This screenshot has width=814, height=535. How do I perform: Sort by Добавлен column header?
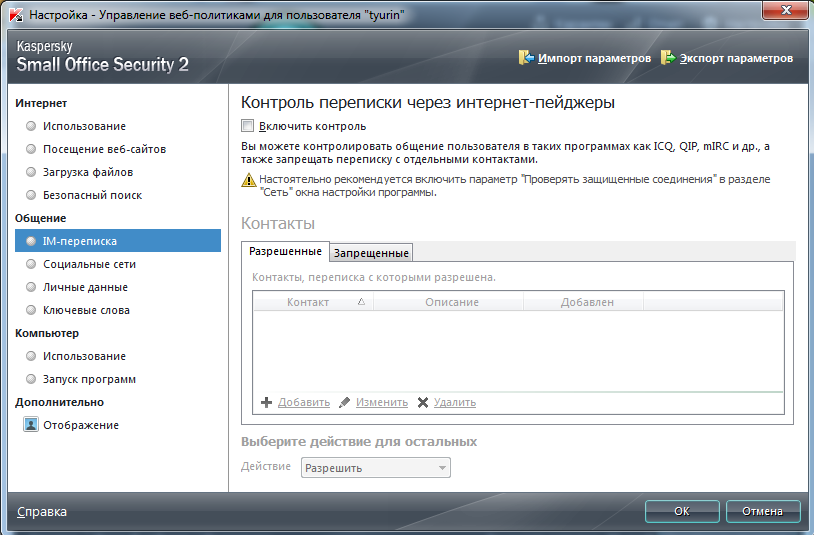point(584,302)
